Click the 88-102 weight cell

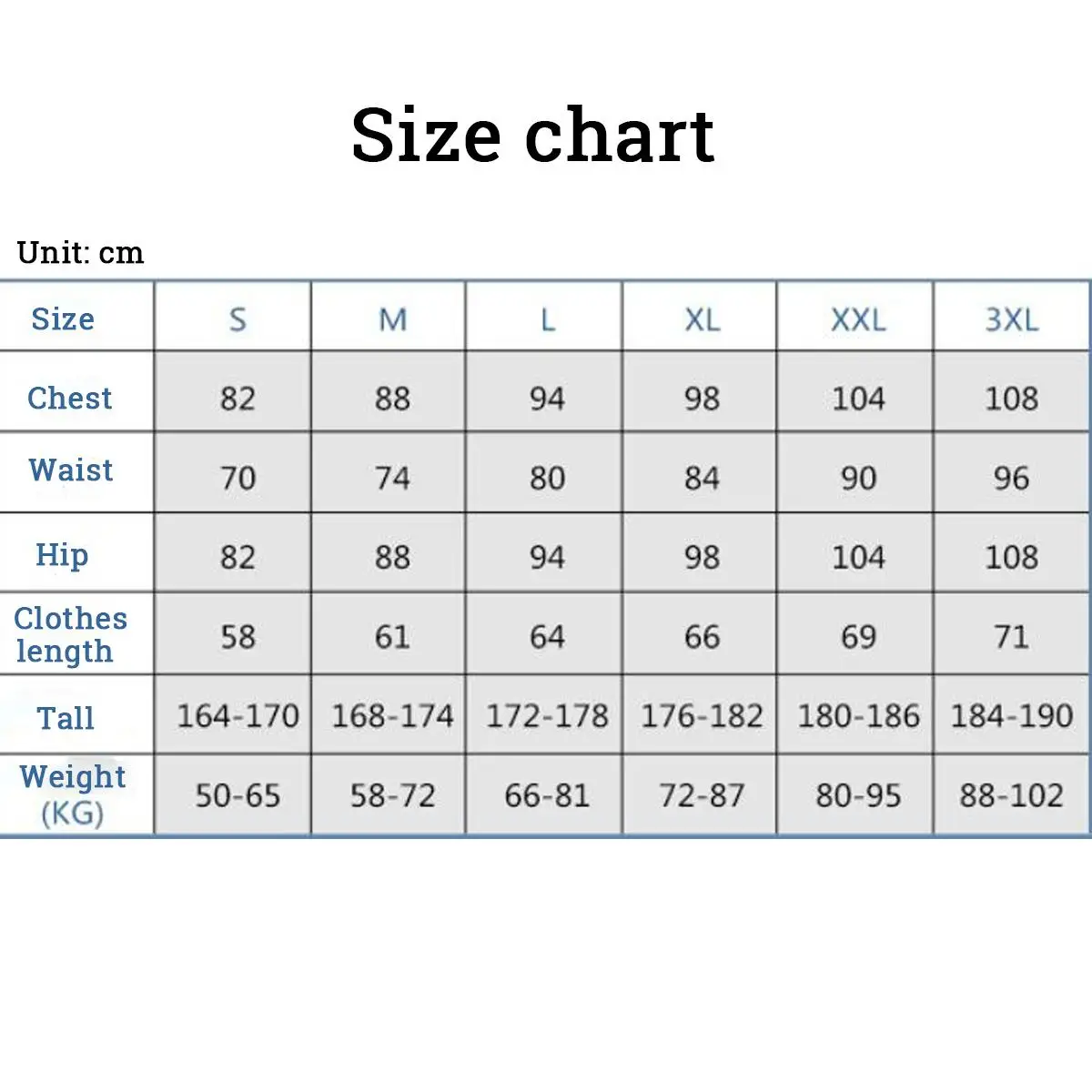[1011, 796]
